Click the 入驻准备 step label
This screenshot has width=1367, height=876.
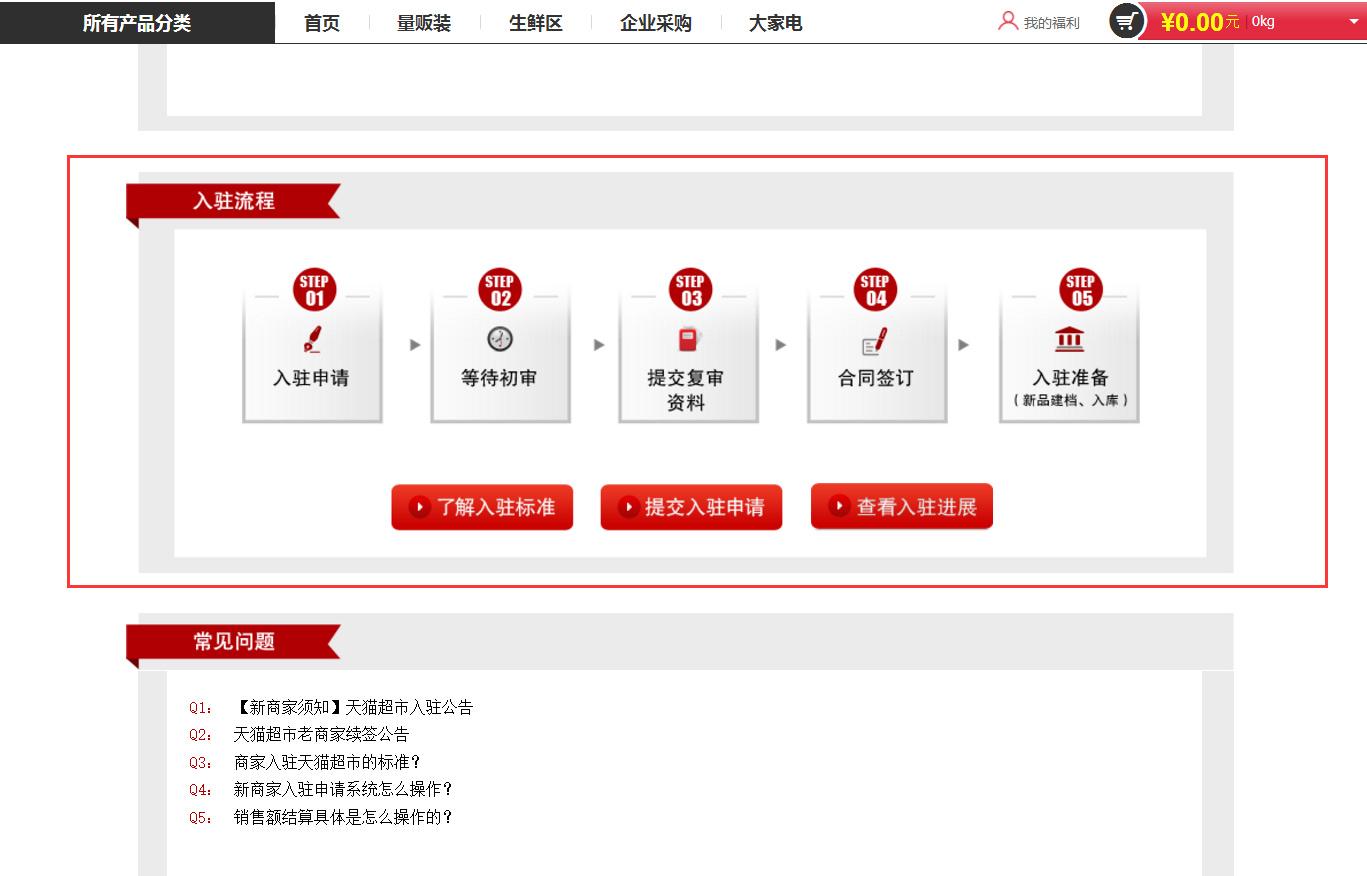[x=1070, y=378]
